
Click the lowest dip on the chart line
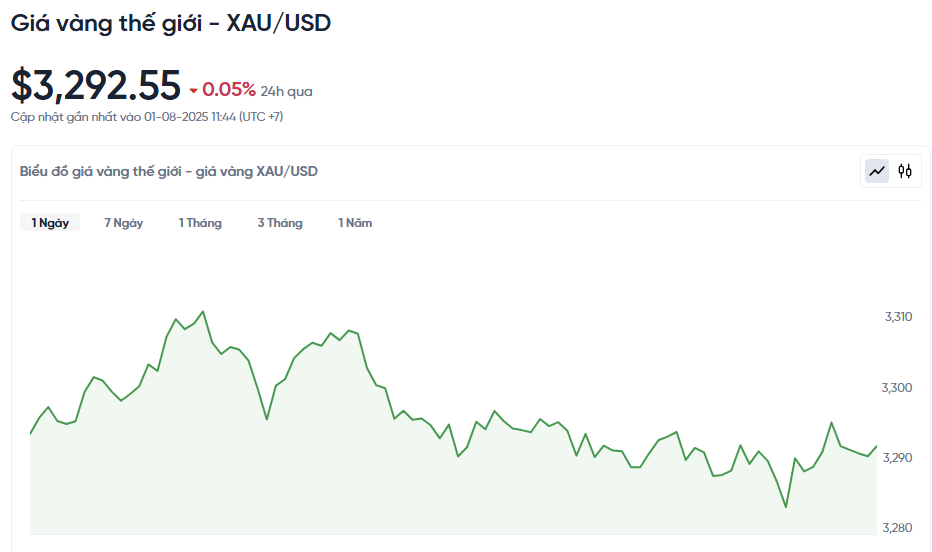786,507
